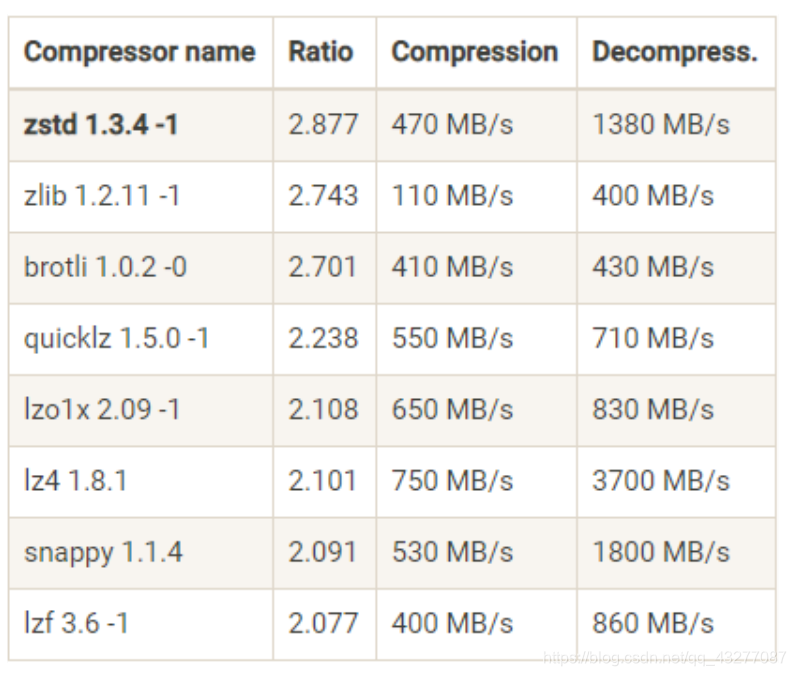
Task: Click the 1380 MB/s decompression value
Action: [x=661, y=125]
